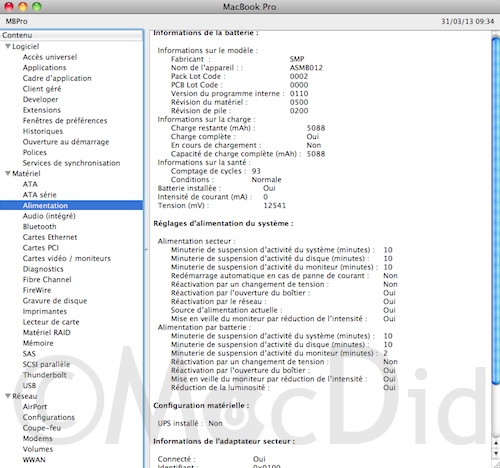Select Cartes vidéo / moniteurs
The width and height of the screenshot is (500, 468).
pyautogui.click(x=67, y=258)
